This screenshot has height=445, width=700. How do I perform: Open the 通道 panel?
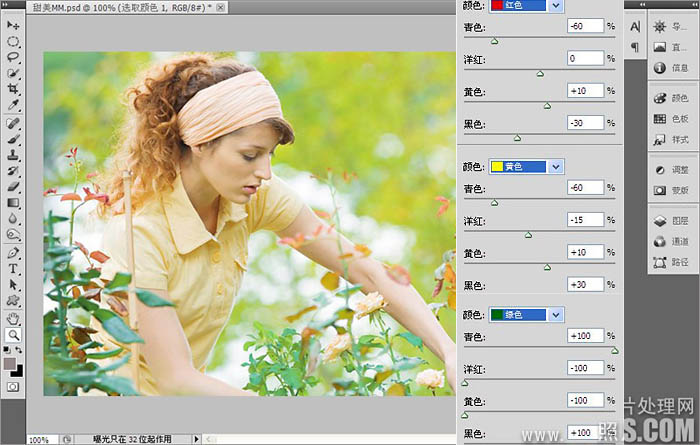click(x=673, y=241)
